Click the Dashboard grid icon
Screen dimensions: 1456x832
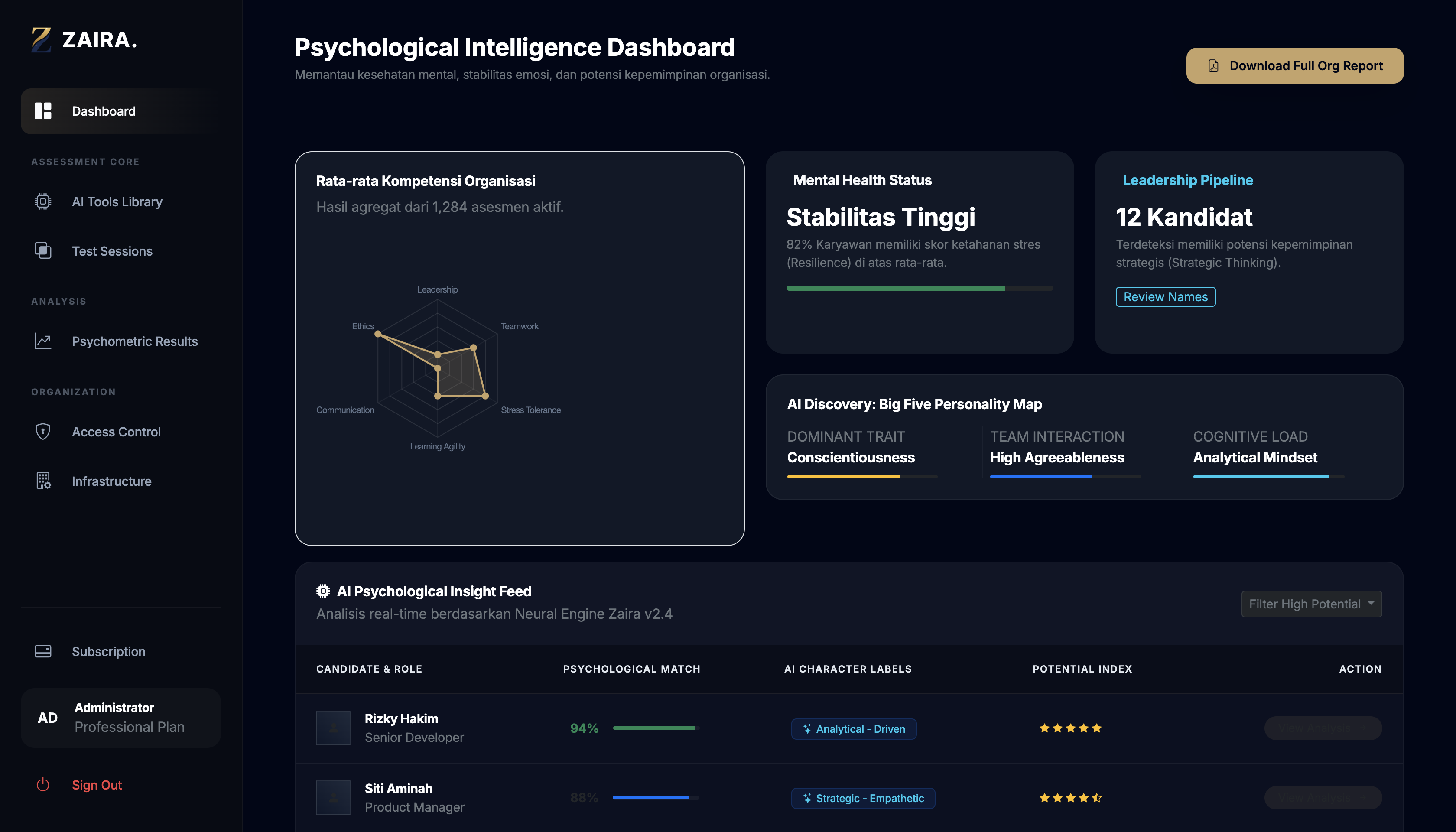click(43, 111)
